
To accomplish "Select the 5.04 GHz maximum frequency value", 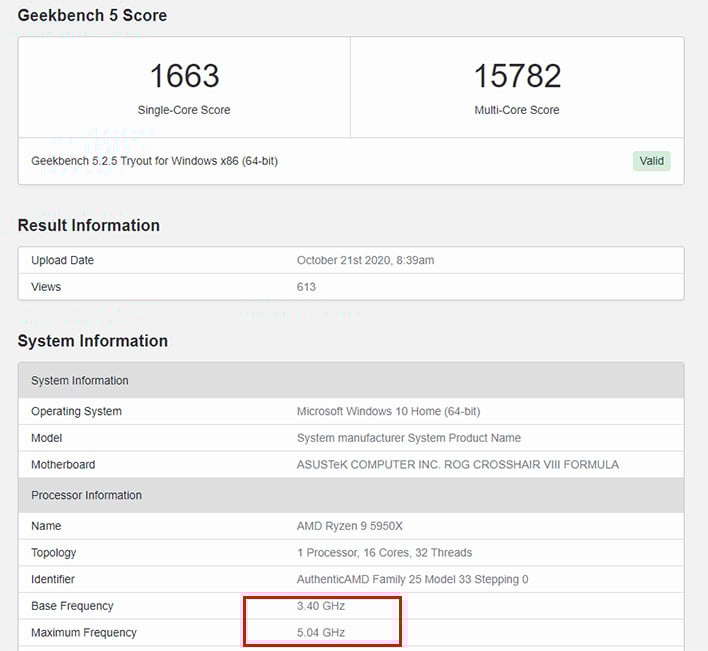I will tap(321, 632).
